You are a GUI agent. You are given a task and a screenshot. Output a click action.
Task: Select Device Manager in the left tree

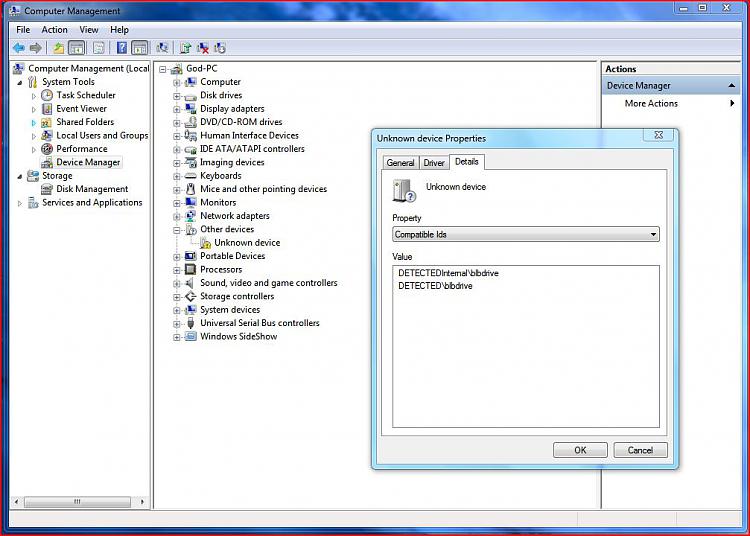88,162
